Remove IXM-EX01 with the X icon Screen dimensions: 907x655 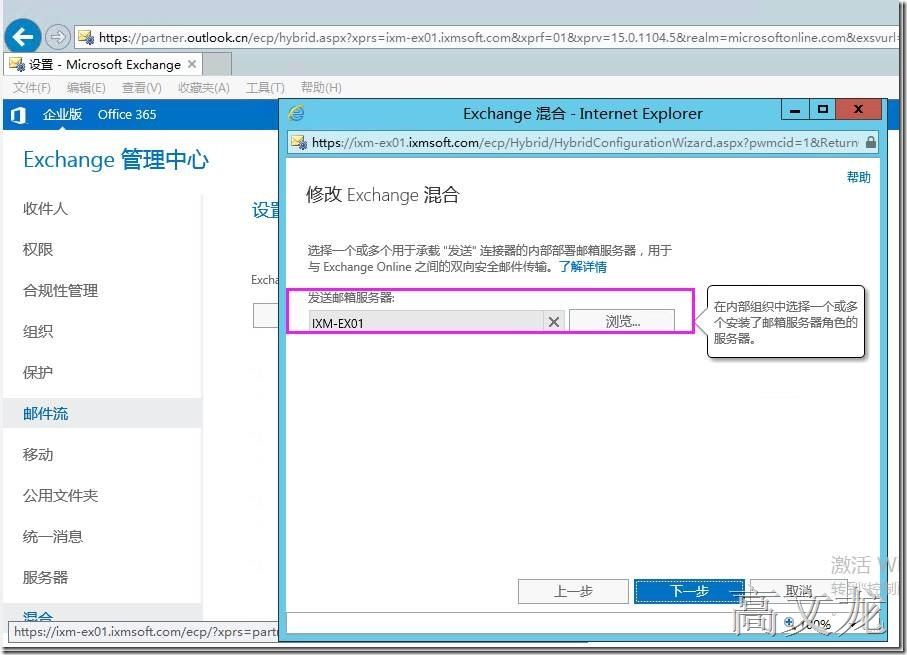554,322
